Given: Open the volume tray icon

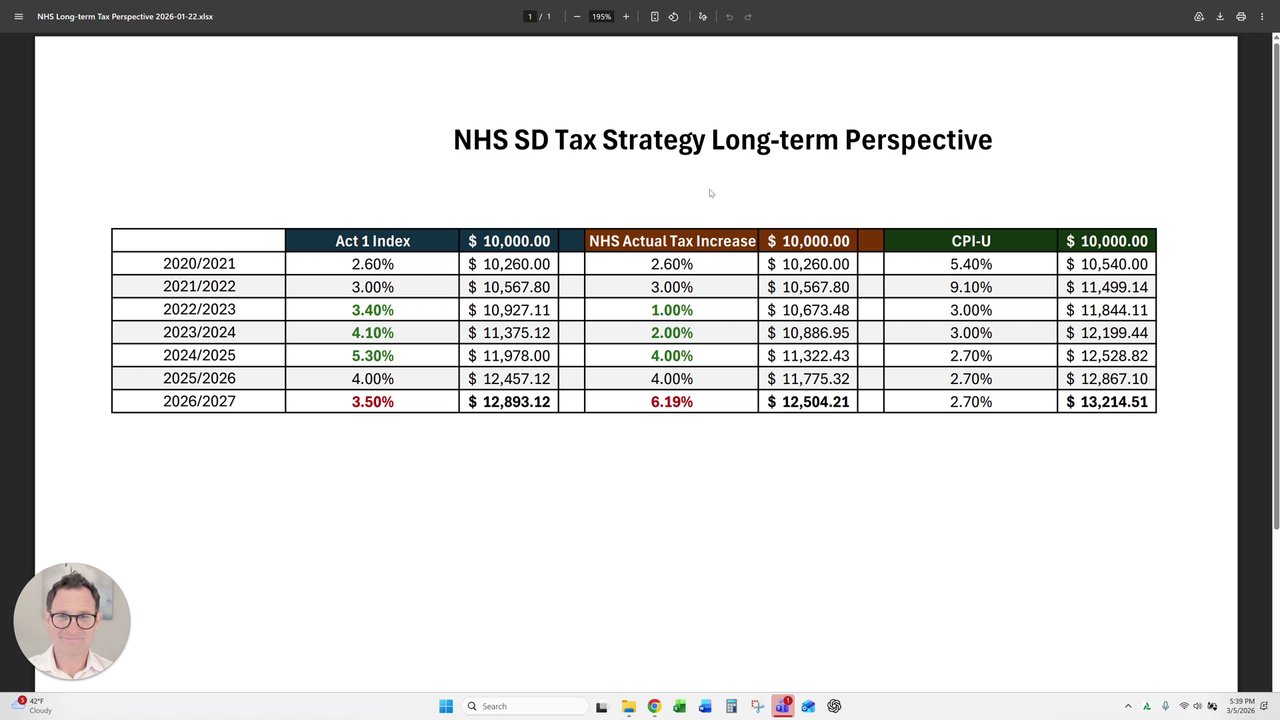Looking at the screenshot, I should point(1197,706).
